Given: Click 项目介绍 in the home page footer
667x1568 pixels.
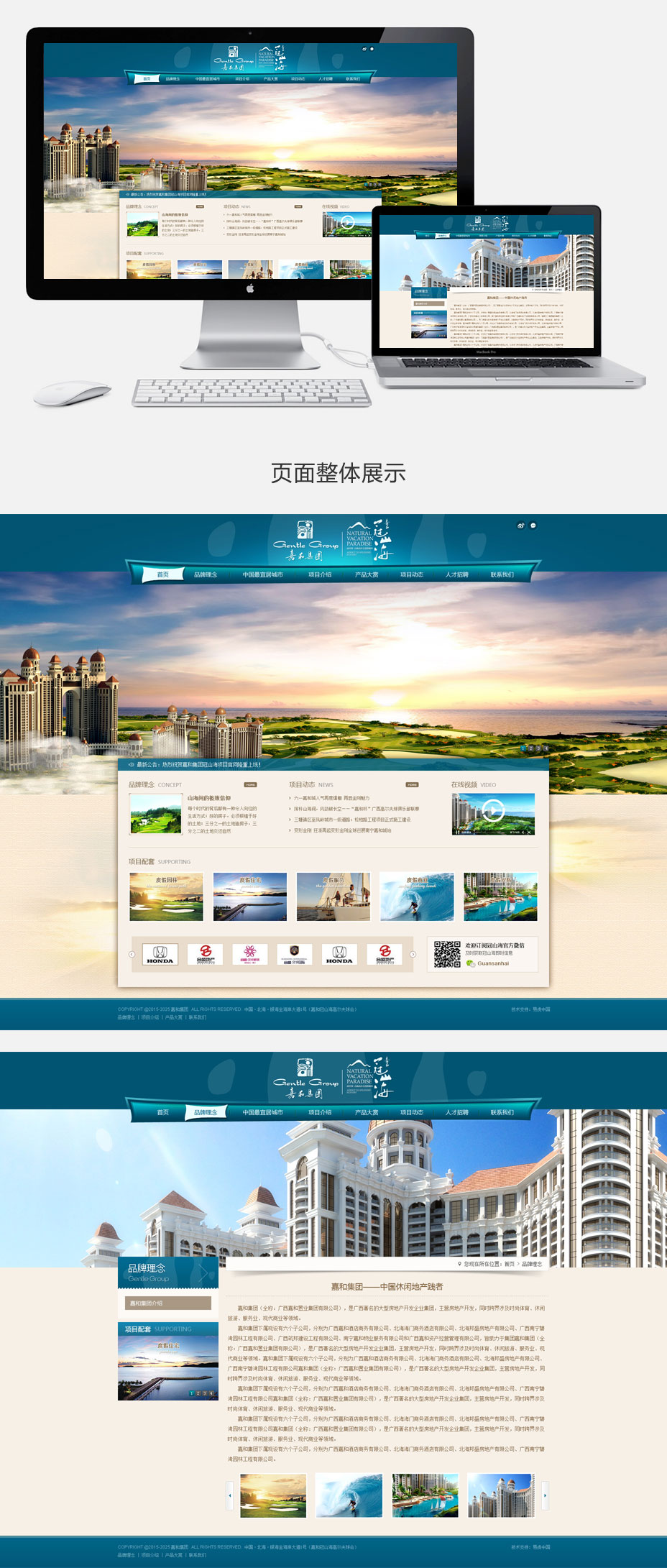Looking at the screenshot, I should (x=150, y=1017).
